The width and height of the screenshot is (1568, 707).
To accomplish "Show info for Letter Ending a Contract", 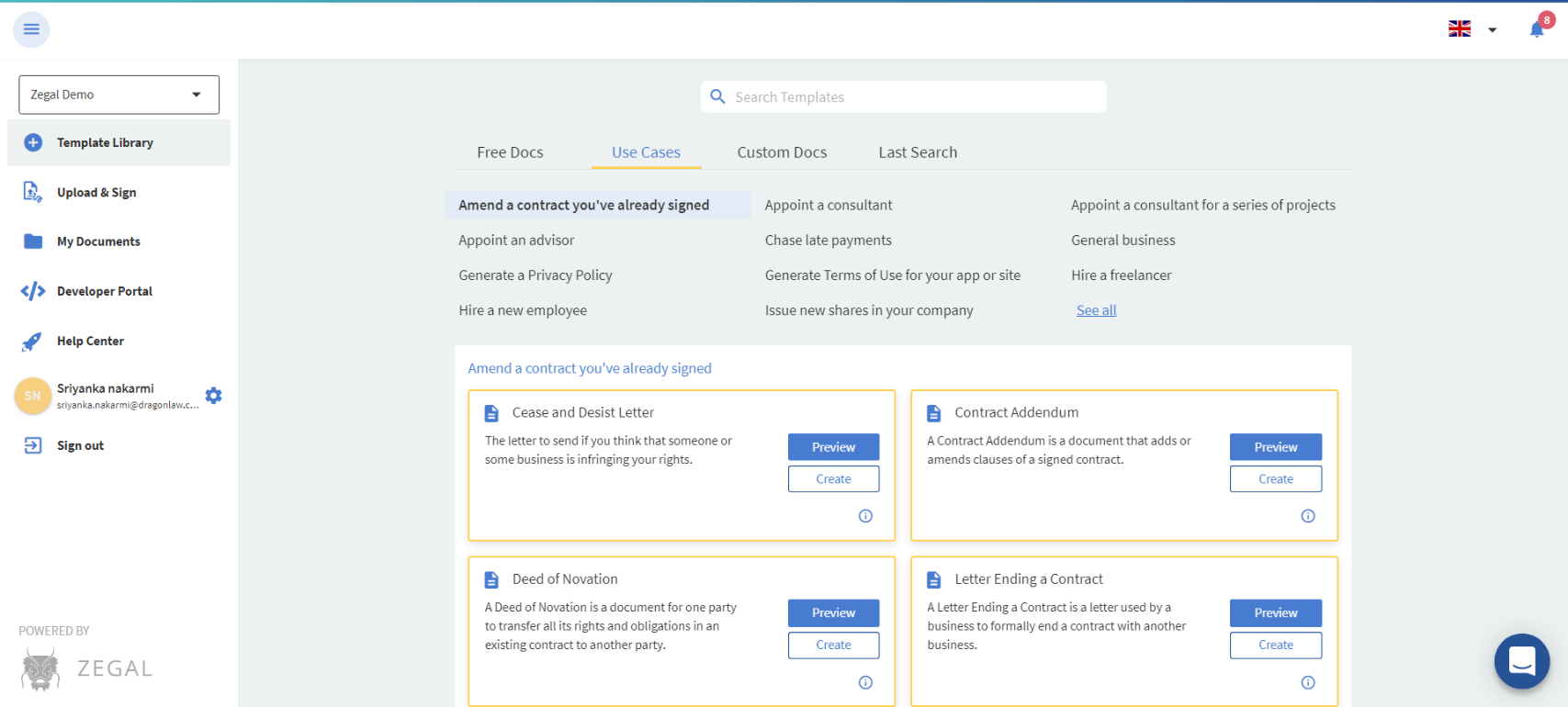I will 1308,682.
